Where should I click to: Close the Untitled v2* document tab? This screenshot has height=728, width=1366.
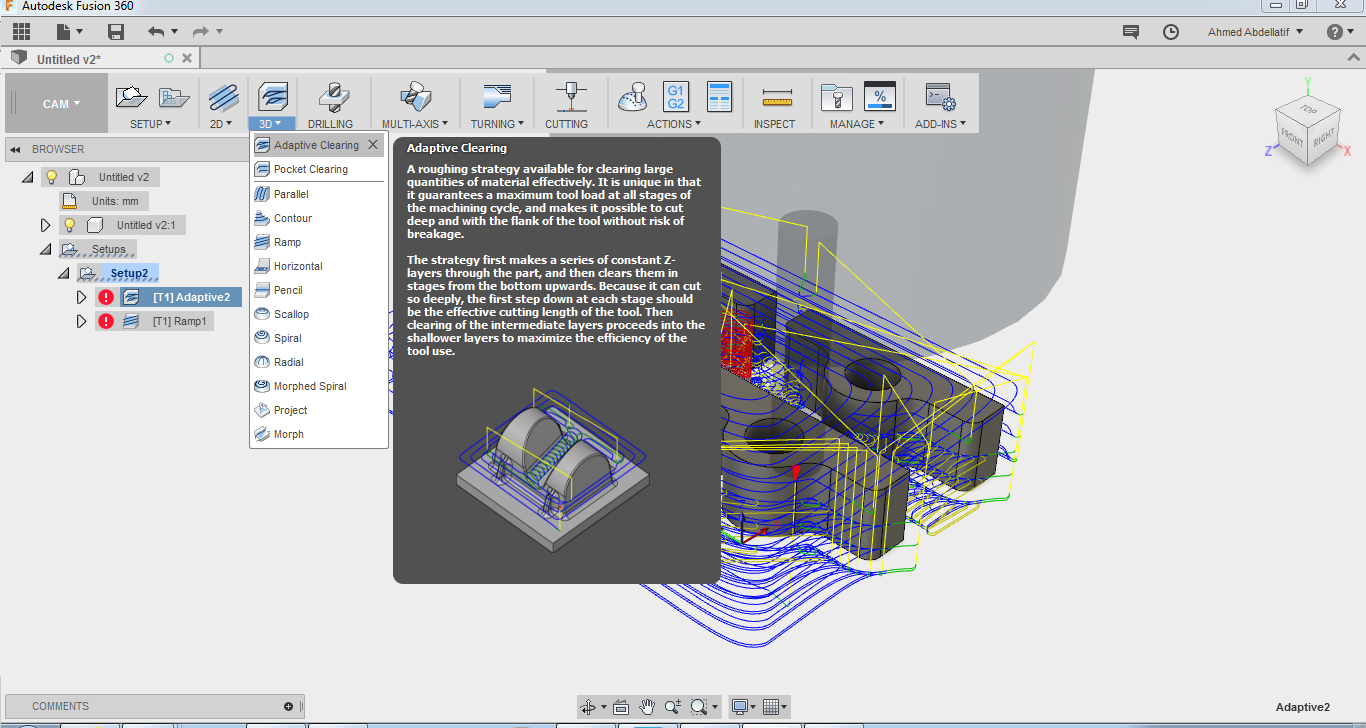[x=187, y=59]
